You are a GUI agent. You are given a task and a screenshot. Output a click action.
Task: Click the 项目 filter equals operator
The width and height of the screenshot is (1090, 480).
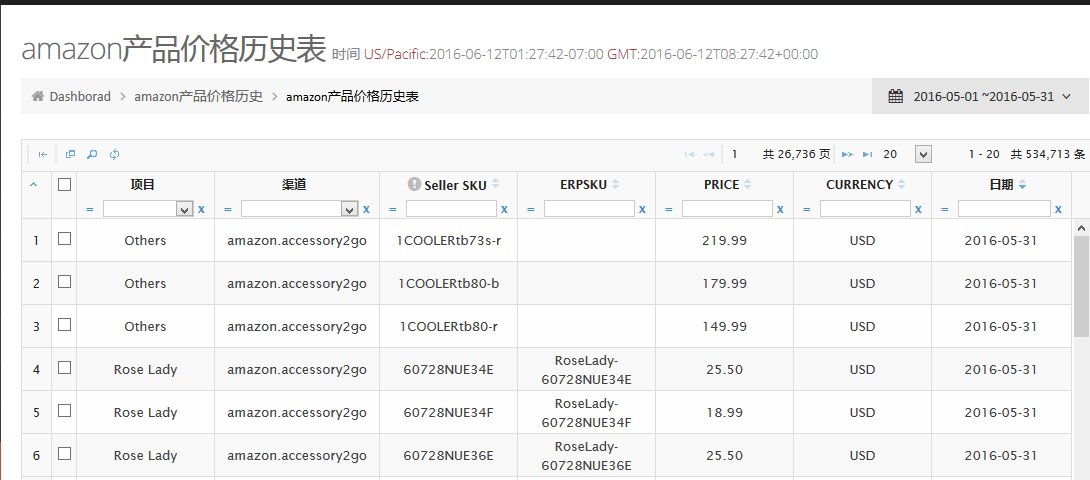tap(90, 209)
